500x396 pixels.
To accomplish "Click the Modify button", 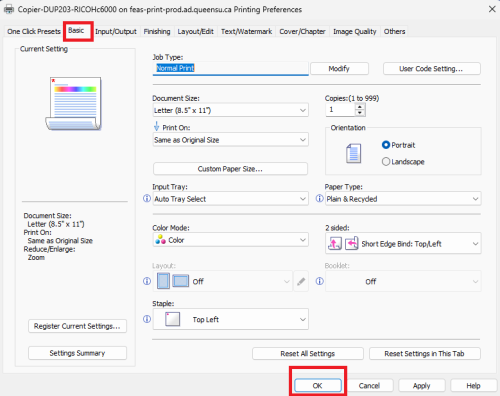I will pyautogui.click(x=339, y=69).
